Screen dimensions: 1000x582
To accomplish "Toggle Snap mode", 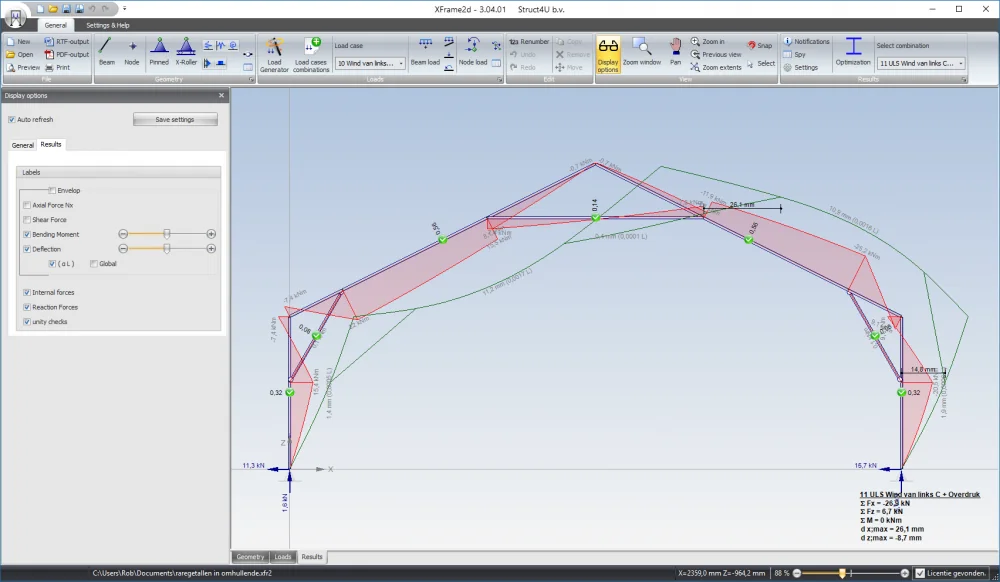I will (x=760, y=45).
